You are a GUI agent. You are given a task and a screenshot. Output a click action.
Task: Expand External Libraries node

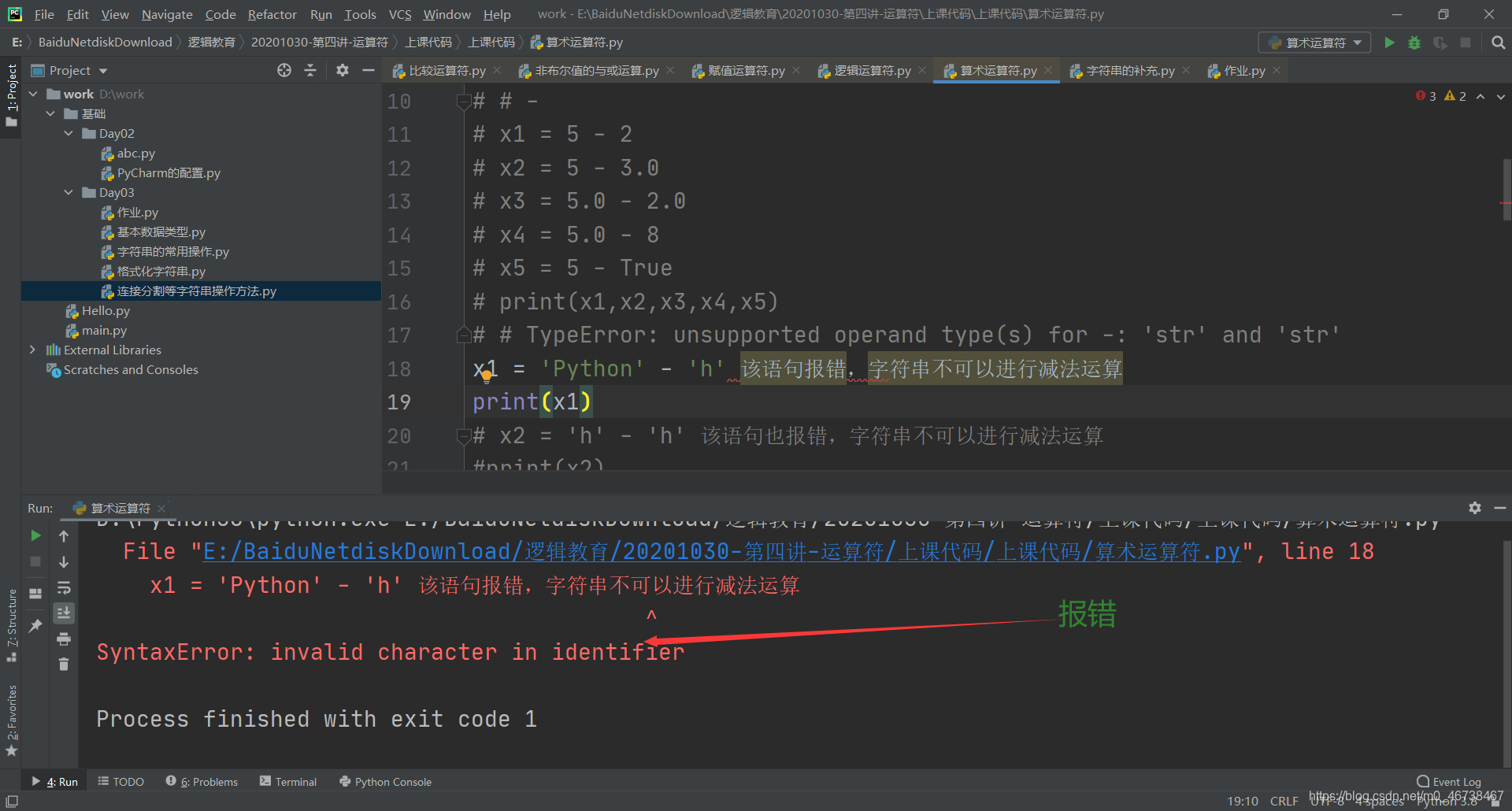click(33, 350)
